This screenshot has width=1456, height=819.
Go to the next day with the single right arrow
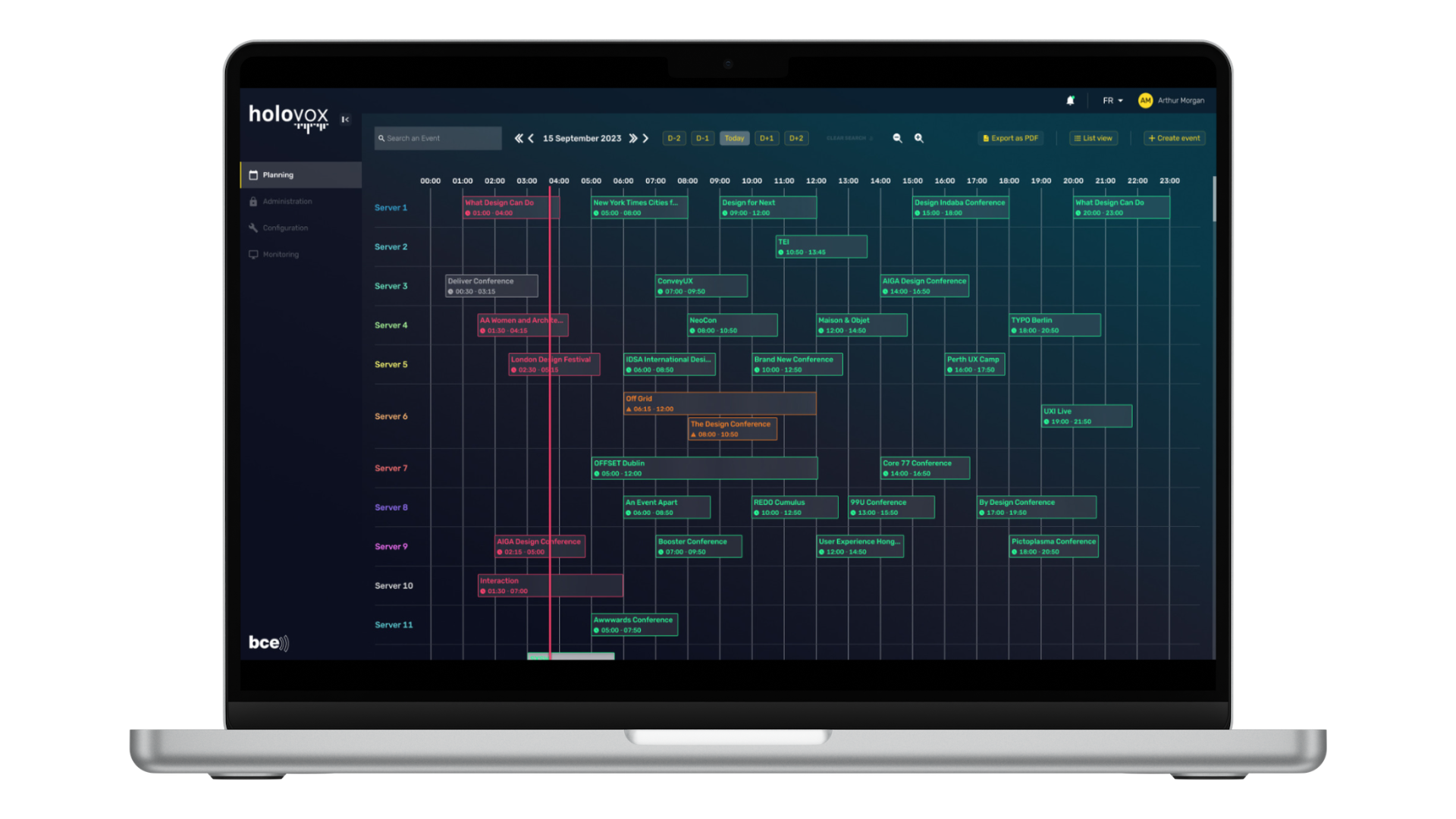[x=646, y=138]
